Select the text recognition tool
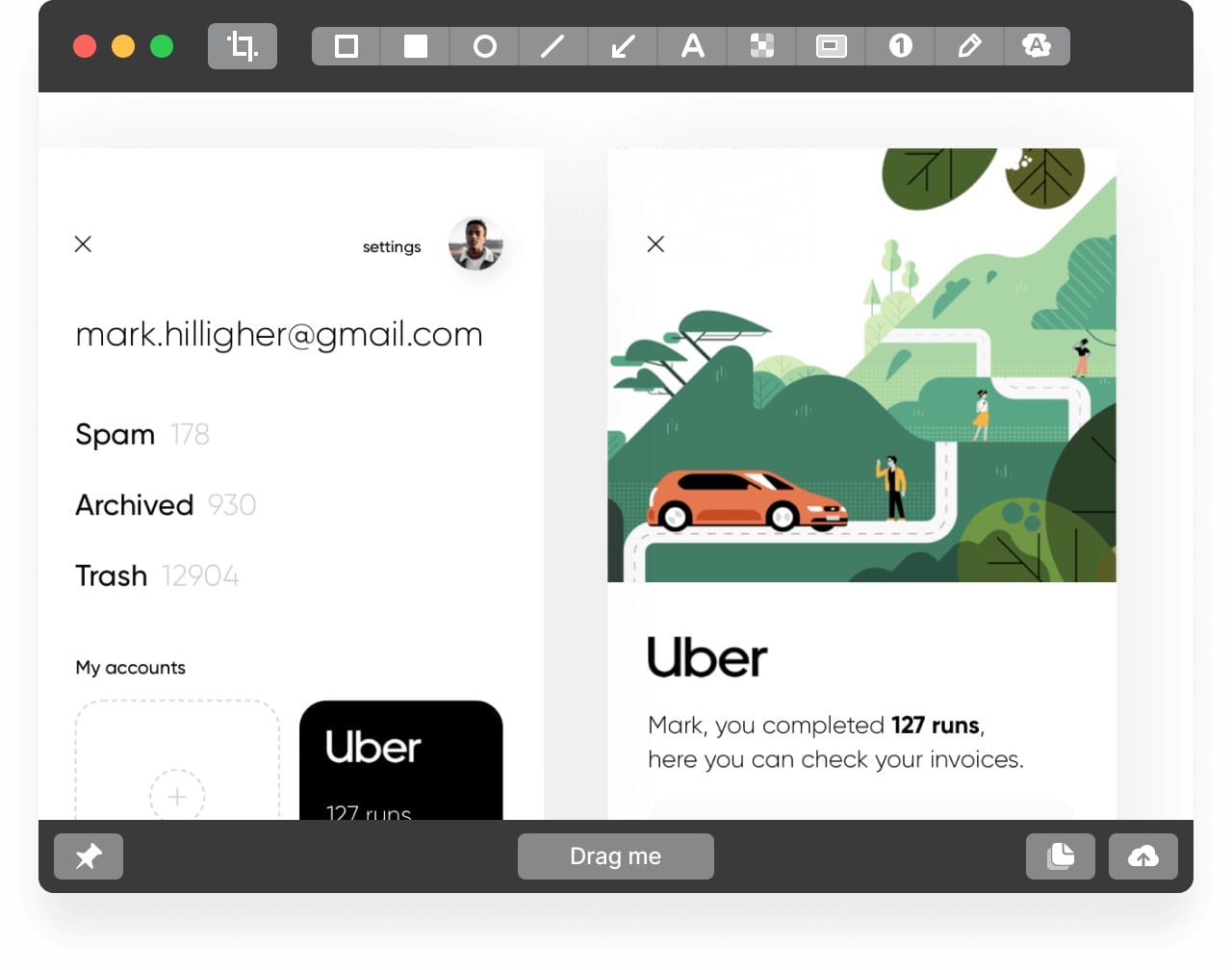Viewport: 1232px width, 970px height. click(1037, 46)
